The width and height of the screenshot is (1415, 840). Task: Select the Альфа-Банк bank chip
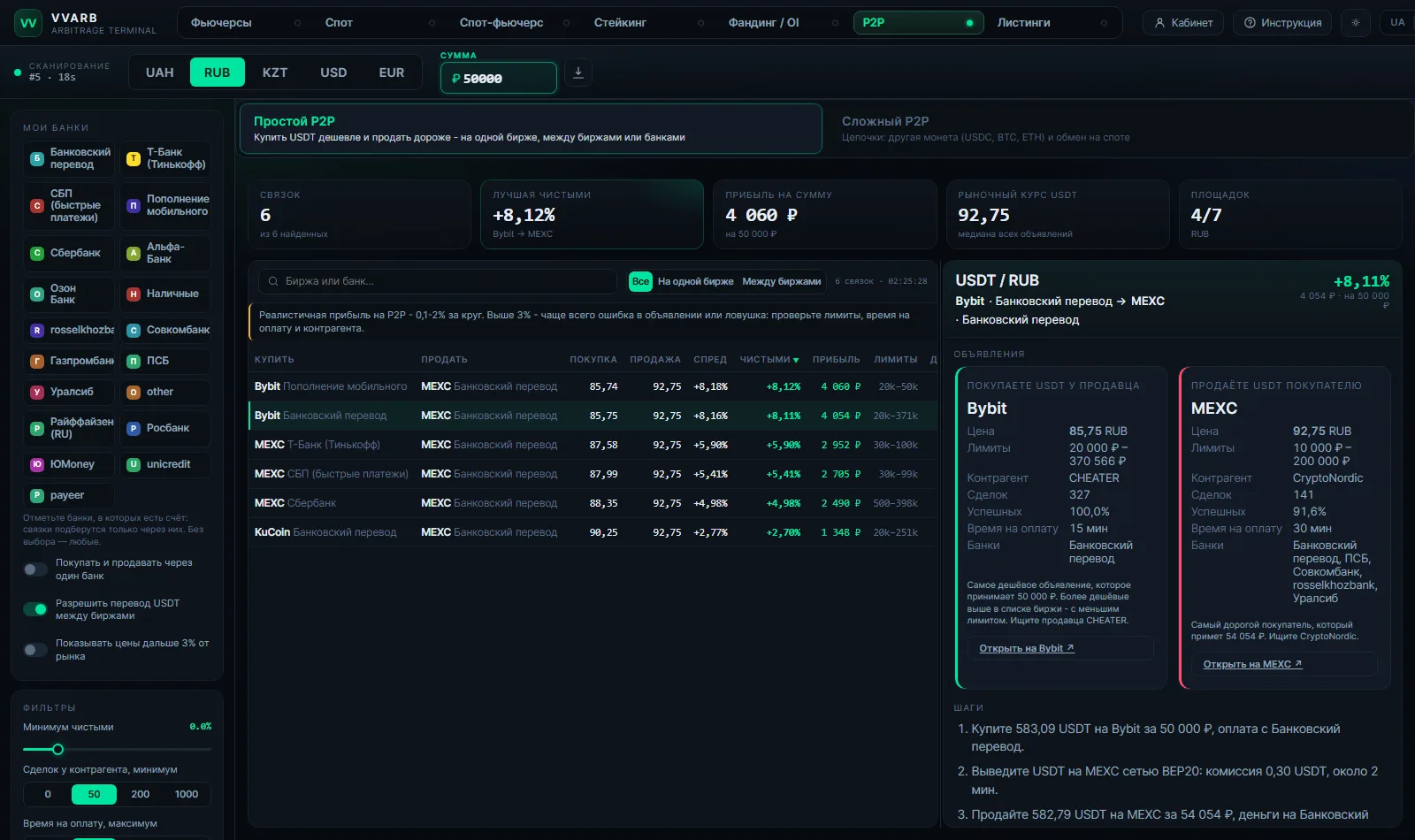[x=165, y=253]
